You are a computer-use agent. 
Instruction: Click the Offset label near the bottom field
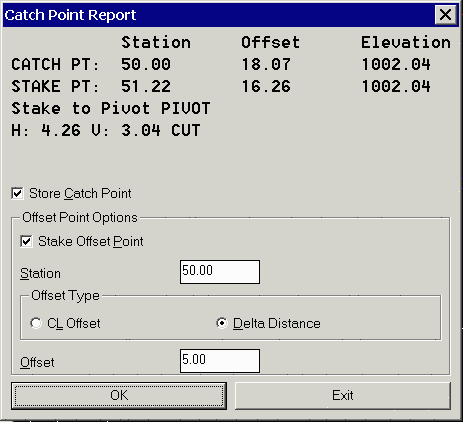(x=37, y=363)
